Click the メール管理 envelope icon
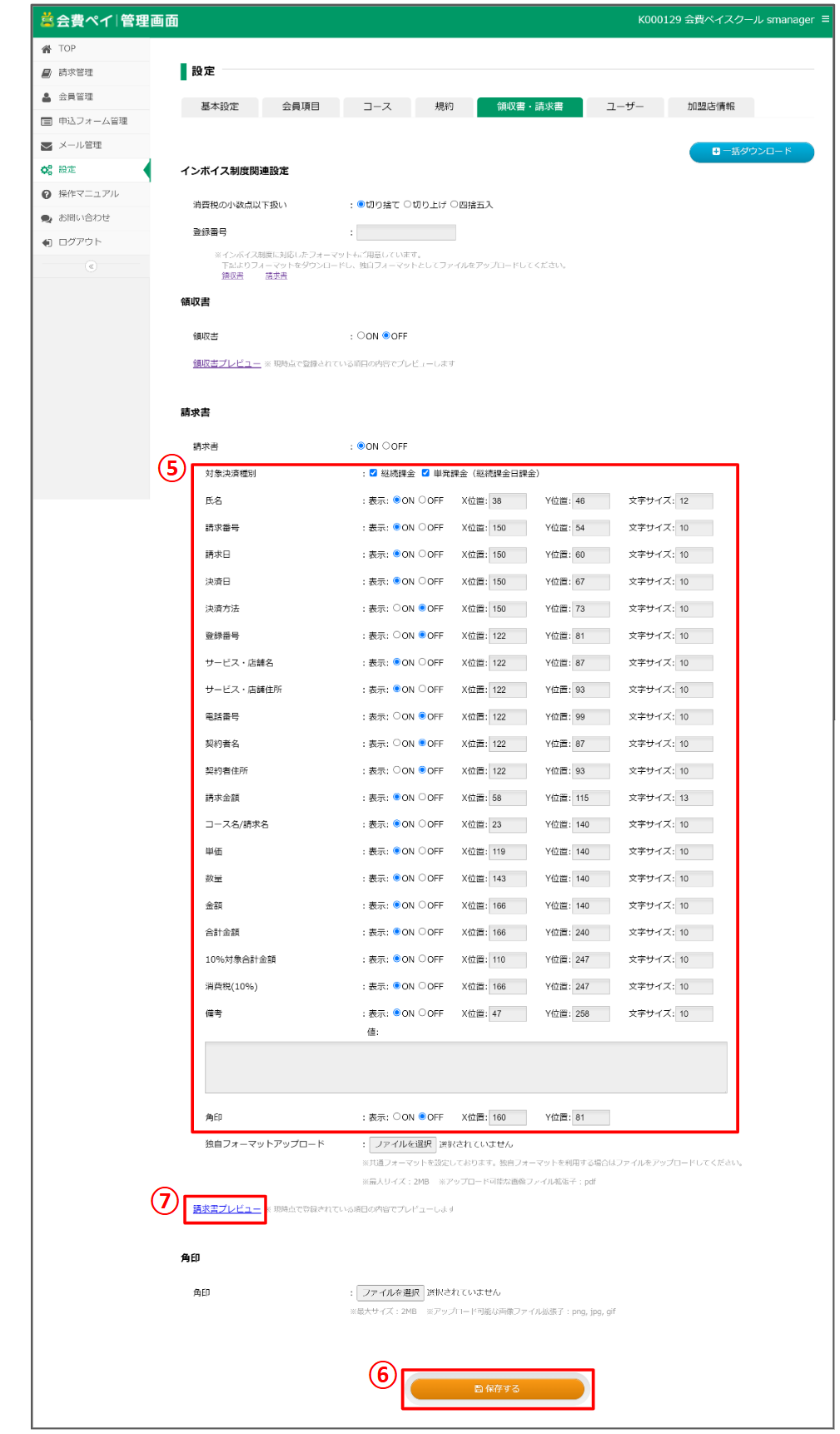The image size is (840, 1434). pos(47,146)
